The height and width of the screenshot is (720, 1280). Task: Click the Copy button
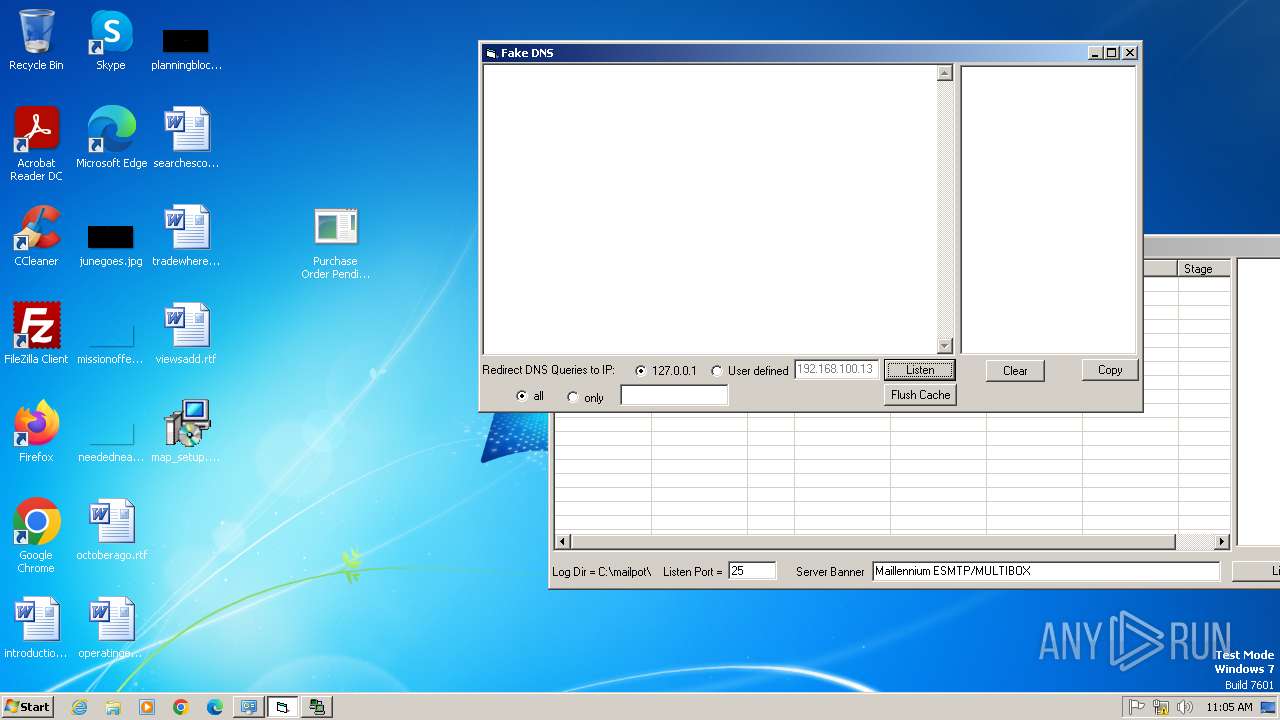[x=1110, y=370]
